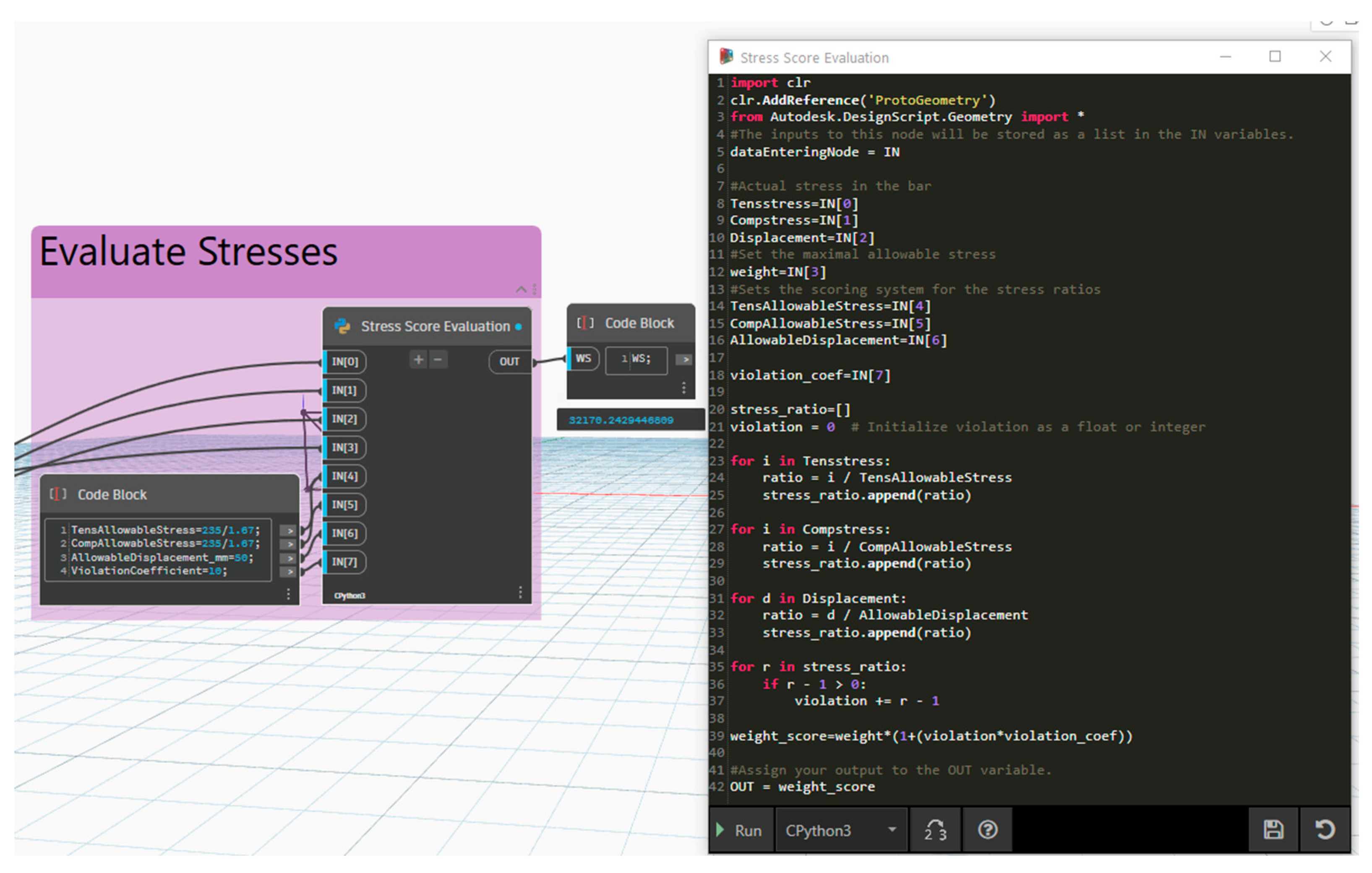Open Stress Score Evaluation node's three-dot menu
1372x873 pixels.
(x=520, y=593)
